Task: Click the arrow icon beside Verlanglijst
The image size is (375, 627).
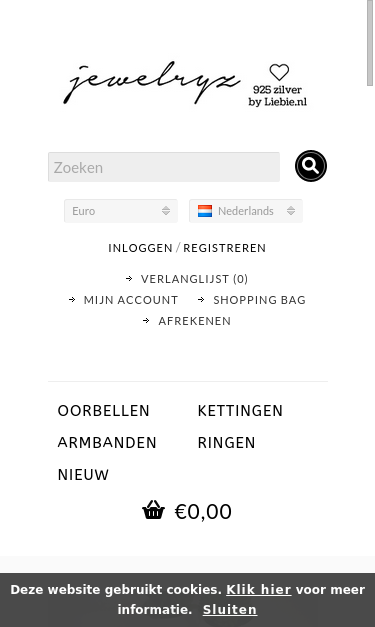Action: [129, 279]
